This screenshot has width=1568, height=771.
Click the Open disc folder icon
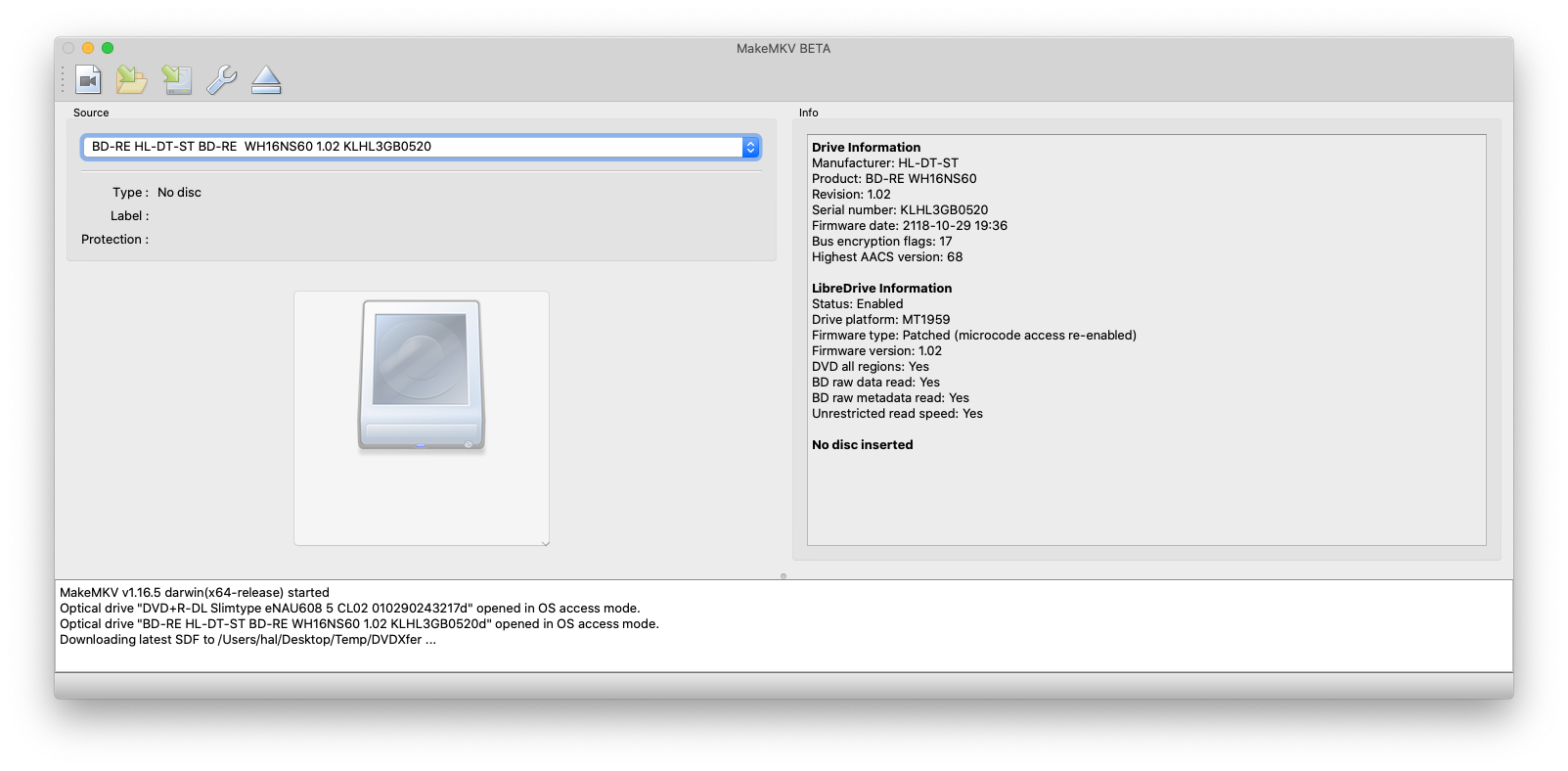point(132,79)
